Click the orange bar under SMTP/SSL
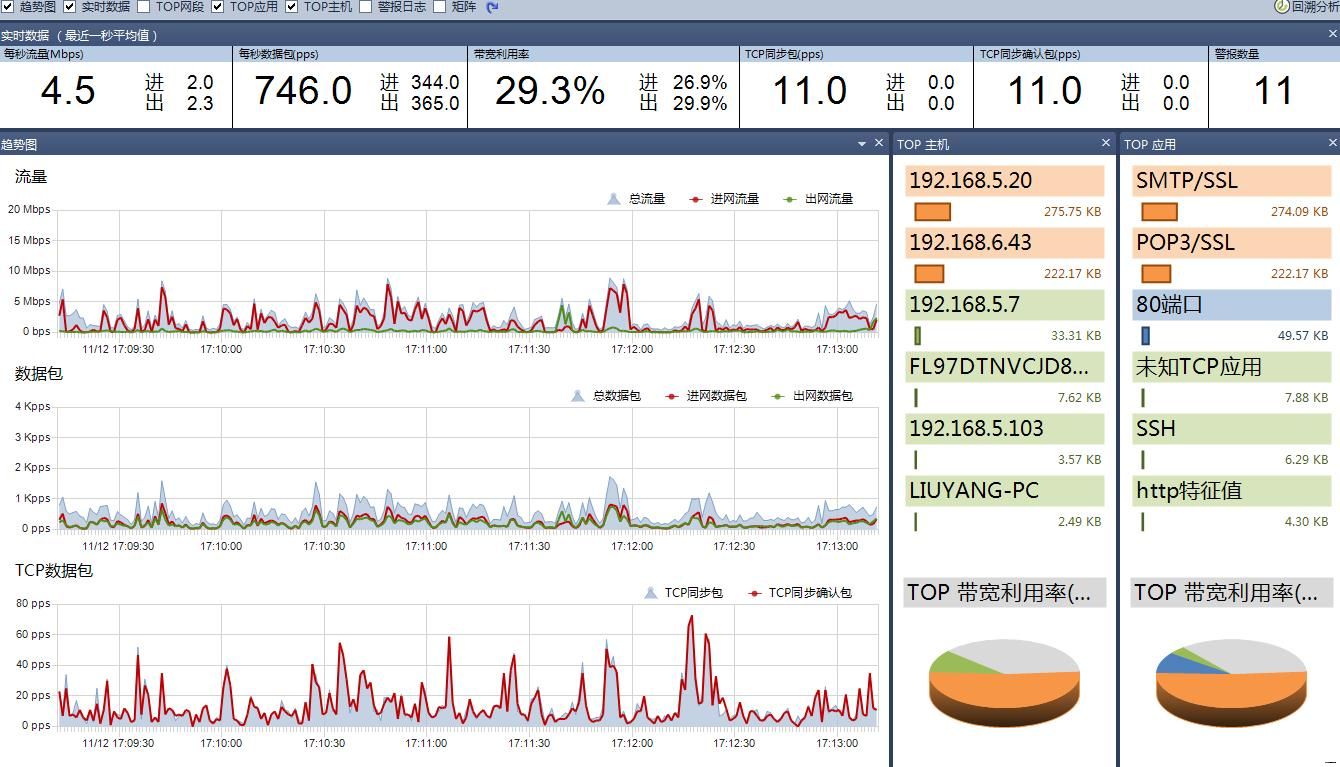The width and height of the screenshot is (1340, 767). (x=1159, y=212)
